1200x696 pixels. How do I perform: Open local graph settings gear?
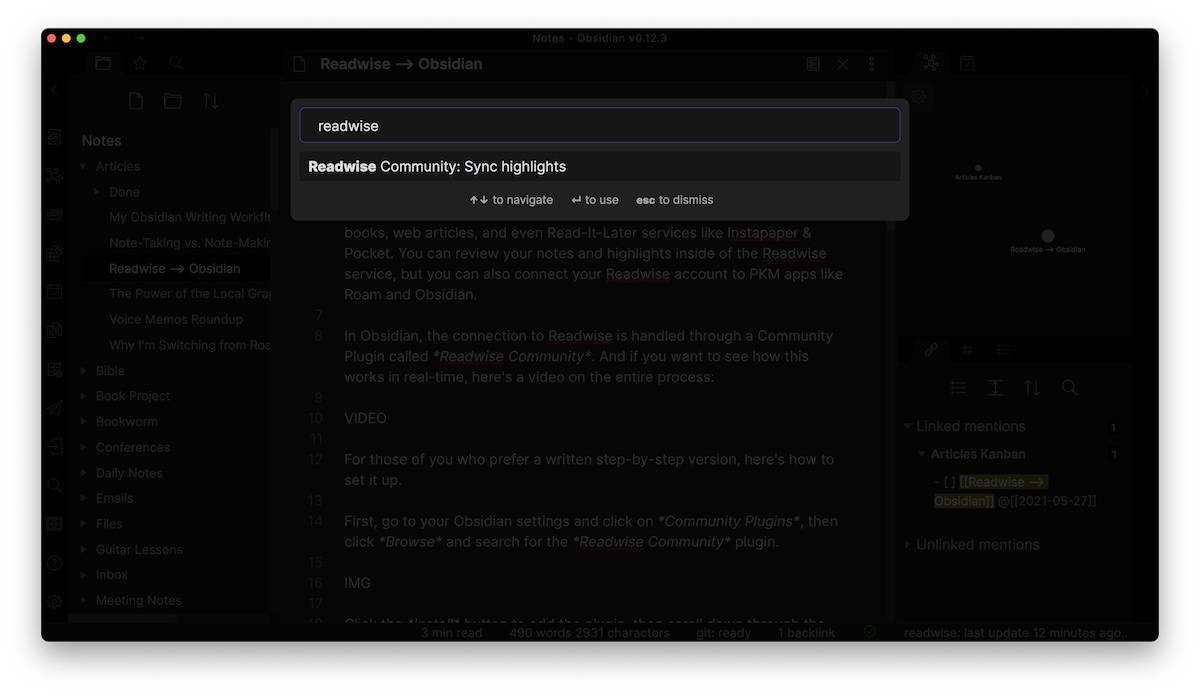918,97
